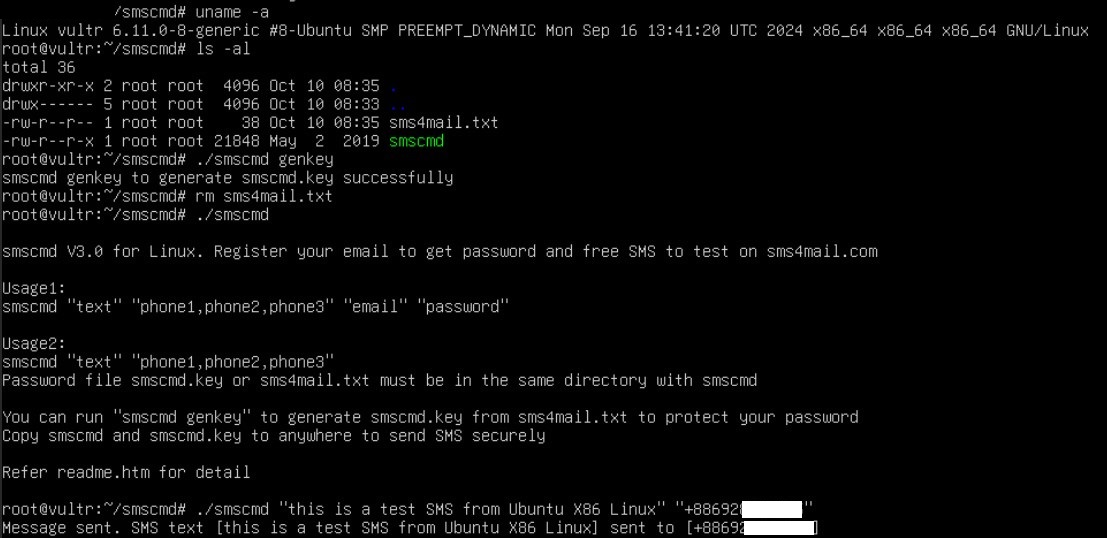This screenshot has height=538, width=1107.
Task: Click 'Copy smscmd and smscmd.key' instruction line
Action: pos(274,435)
